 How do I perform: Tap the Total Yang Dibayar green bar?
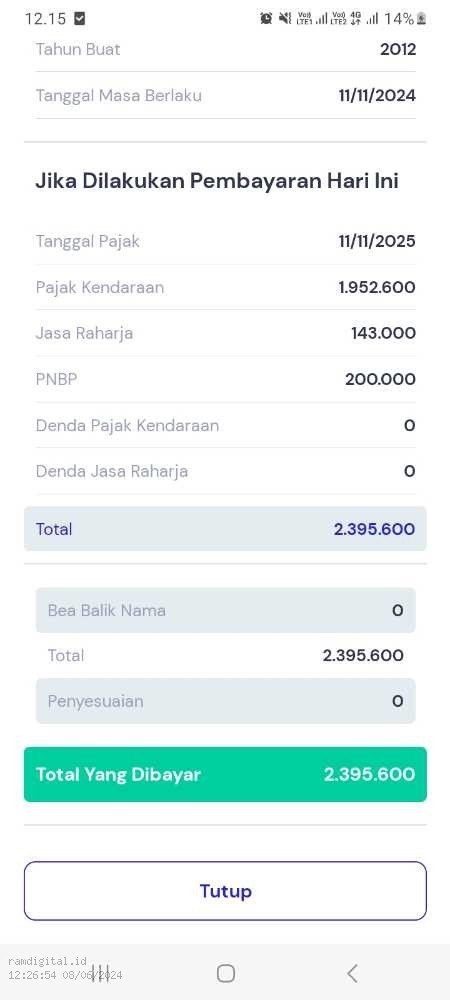coord(225,774)
